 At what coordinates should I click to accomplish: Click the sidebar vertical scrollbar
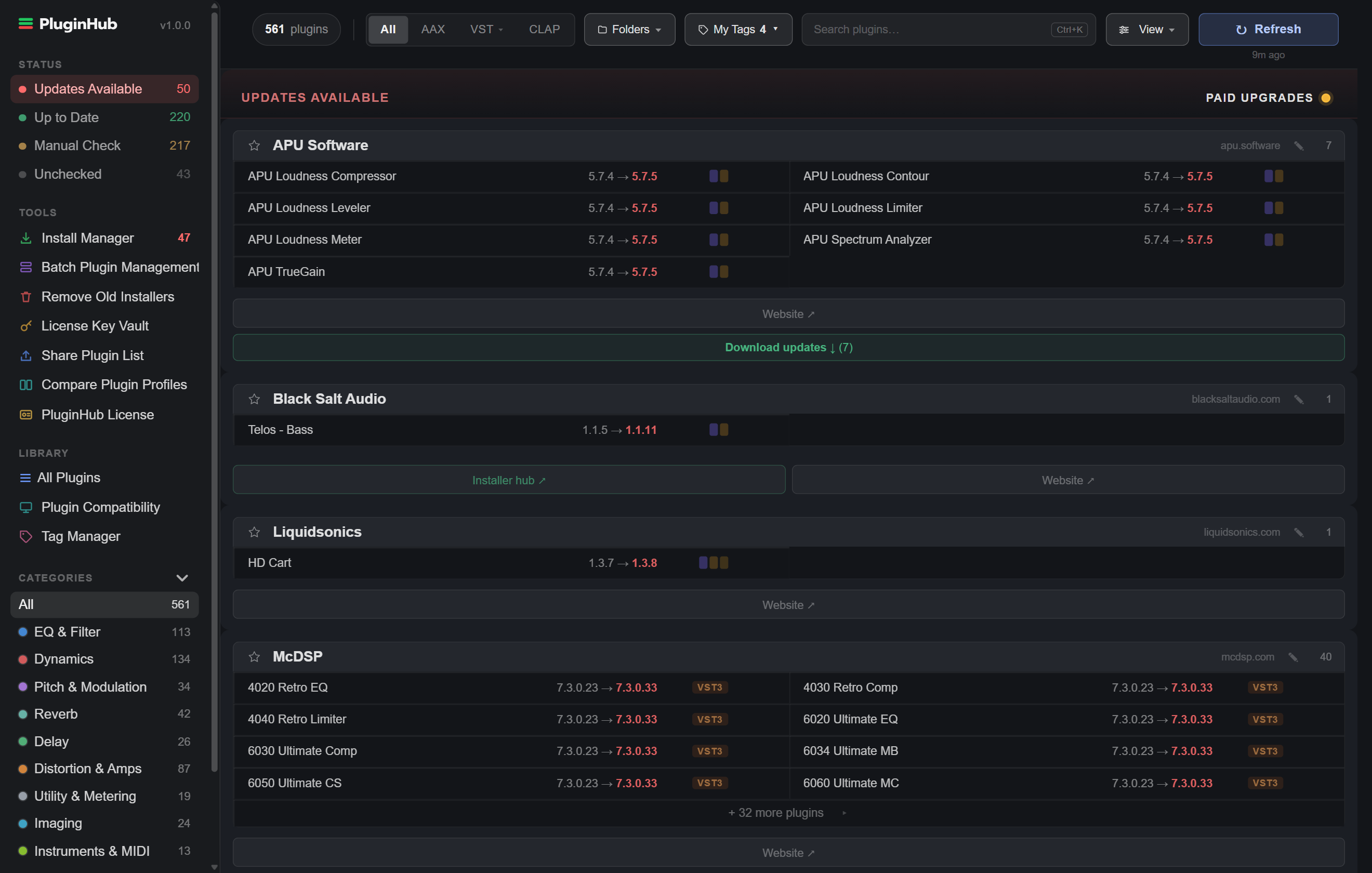coord(214,392)
